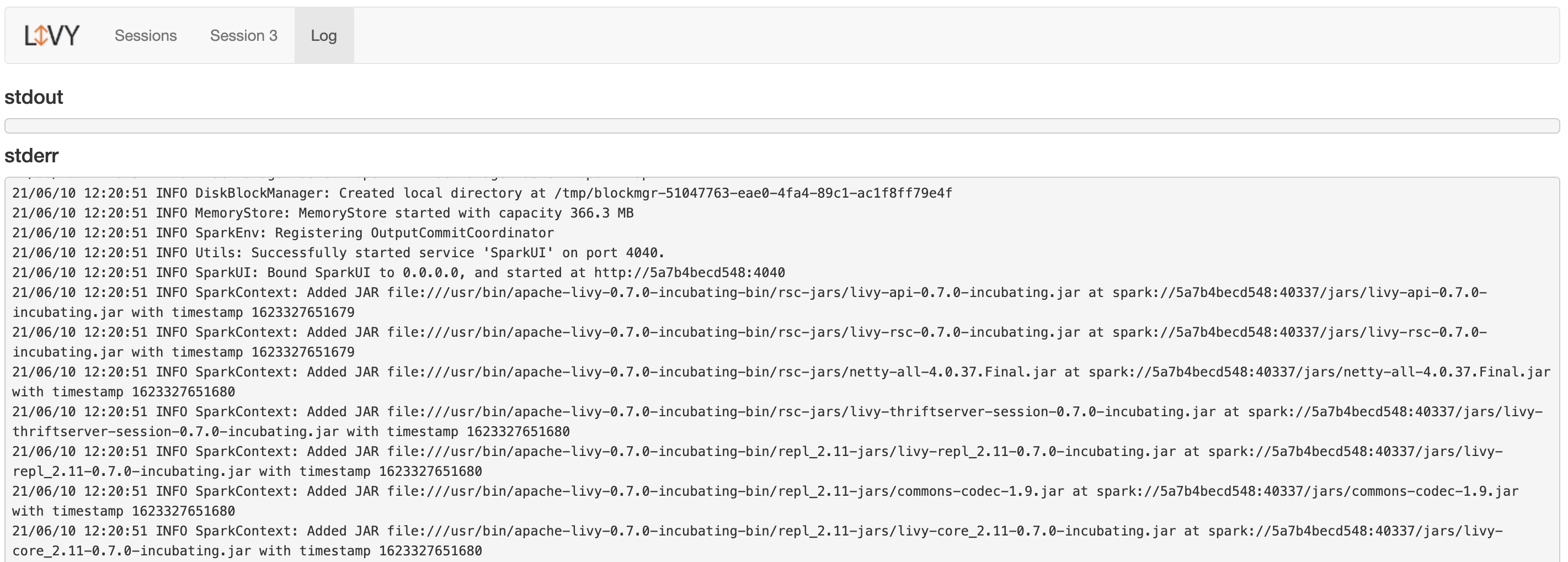Click the /tmp/blockmgr directory path text
This screenshot has height=562, width=1568.
click(x=753, y=194)
